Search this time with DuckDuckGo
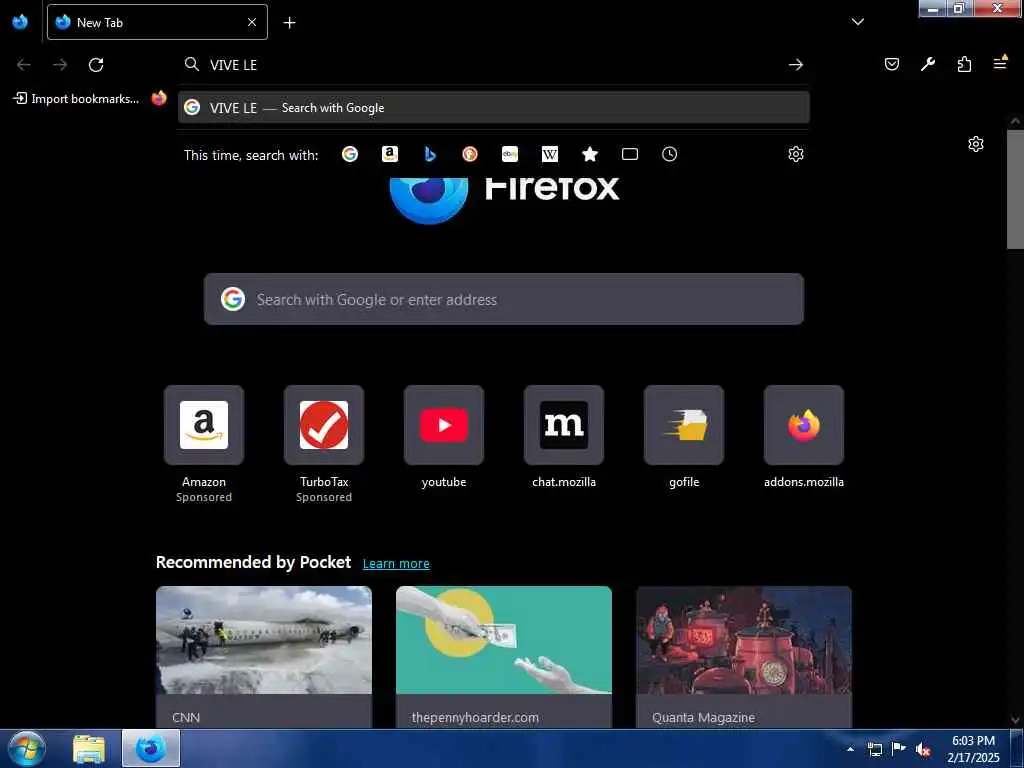Image resolution: width=1024 pixels, height=768 pixels. click(x=470, y=154)
